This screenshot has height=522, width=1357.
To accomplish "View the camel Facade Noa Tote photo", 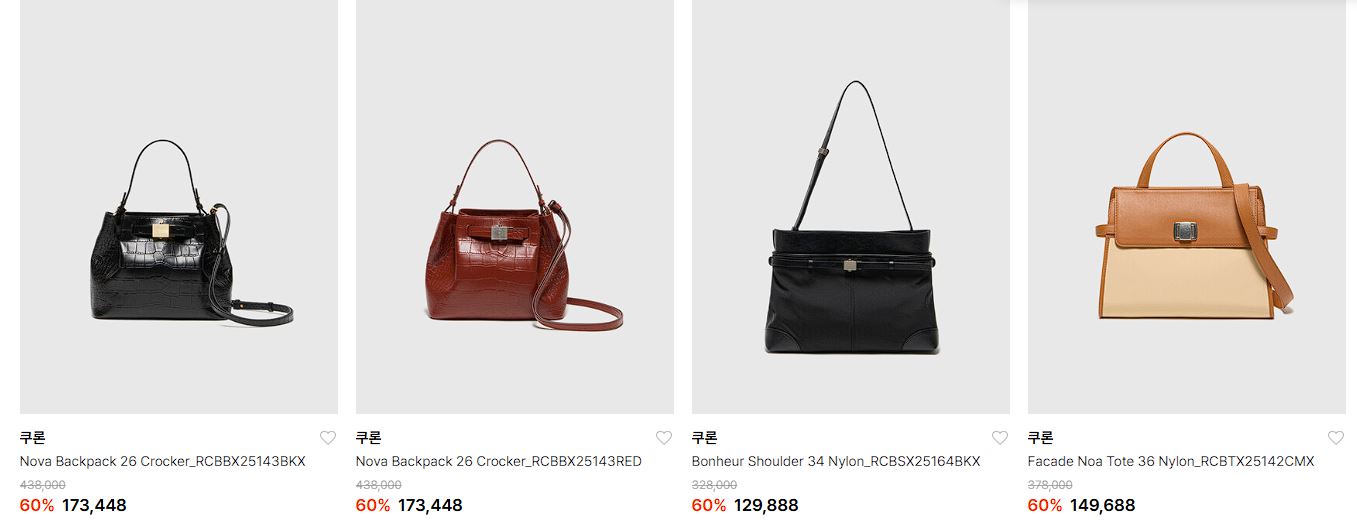I will [x=1187, y=207].
